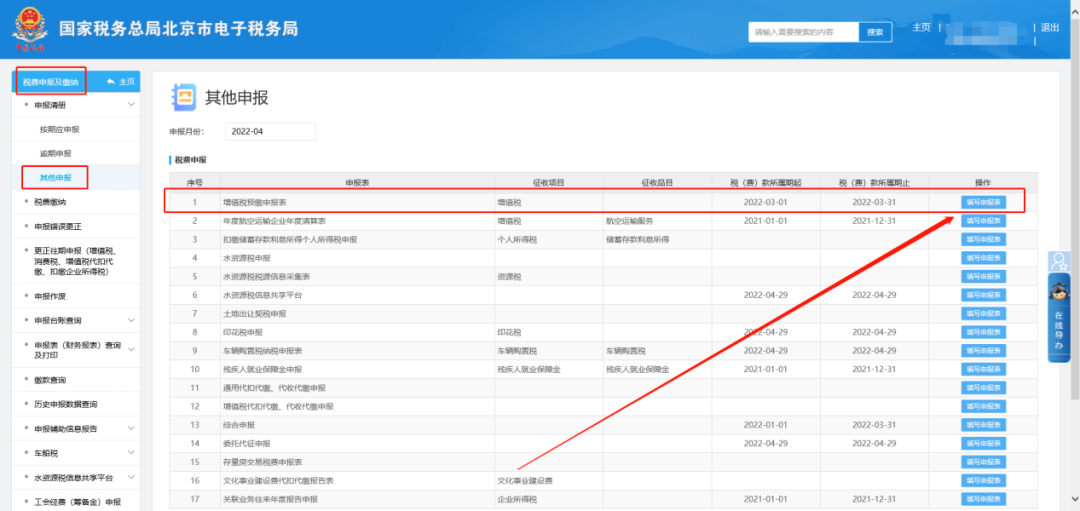The image size is (1080, 511).
Task: Click the 搜索 button in the header
Action: point(875,32)
